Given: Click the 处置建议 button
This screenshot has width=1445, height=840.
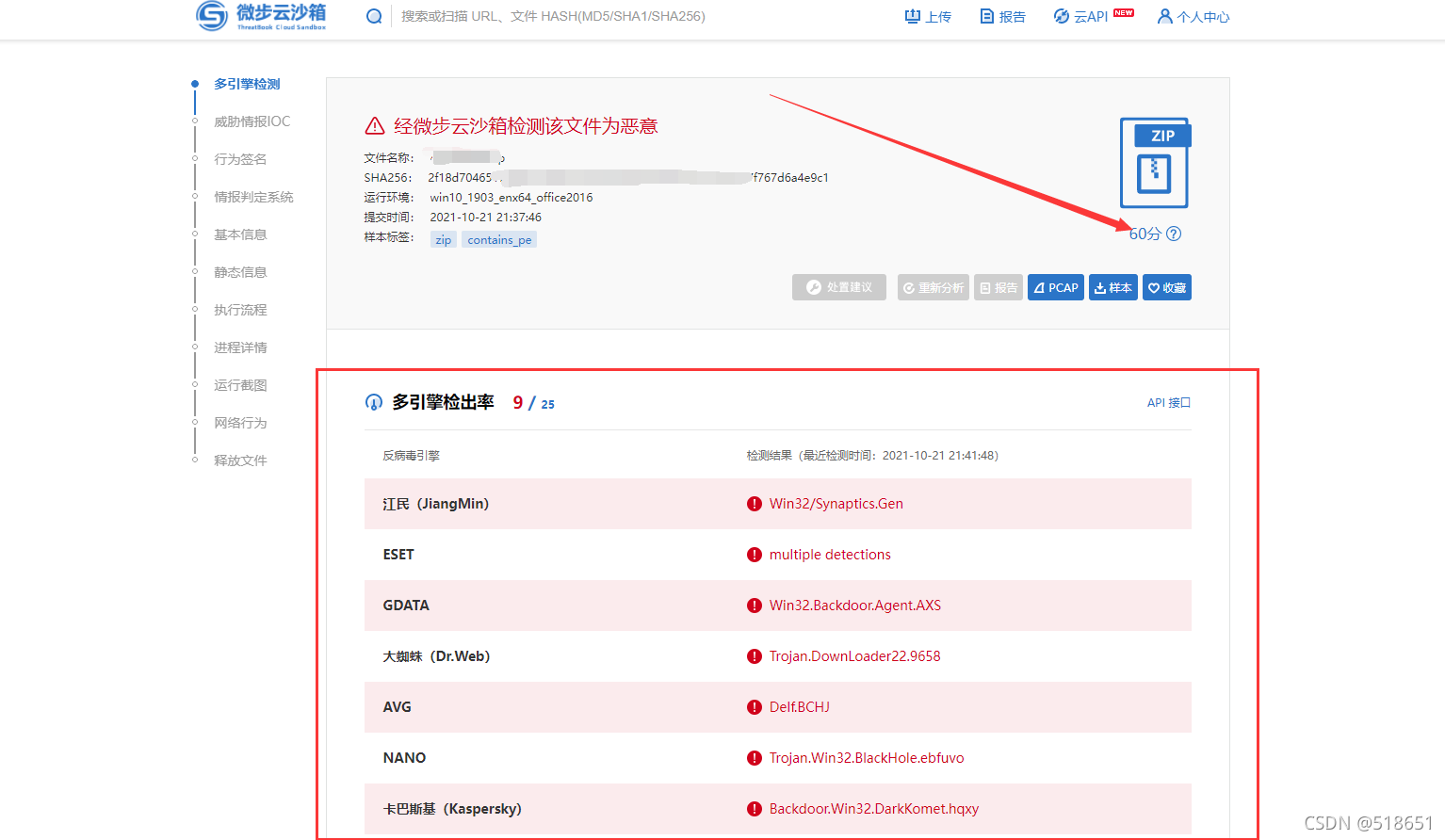Looking at the screenshot, I should click(839, 287).
